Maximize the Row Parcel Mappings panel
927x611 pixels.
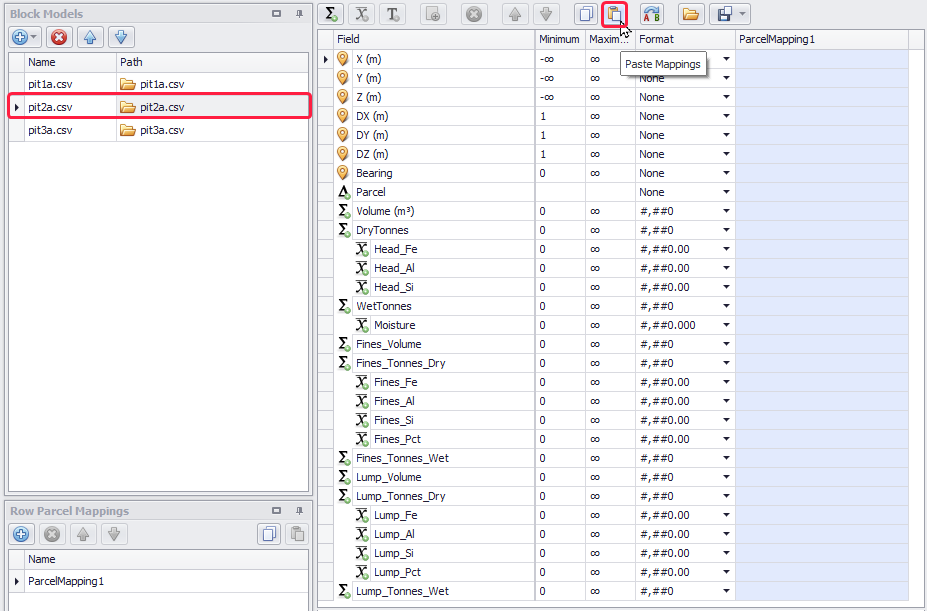tap(277, 511)
